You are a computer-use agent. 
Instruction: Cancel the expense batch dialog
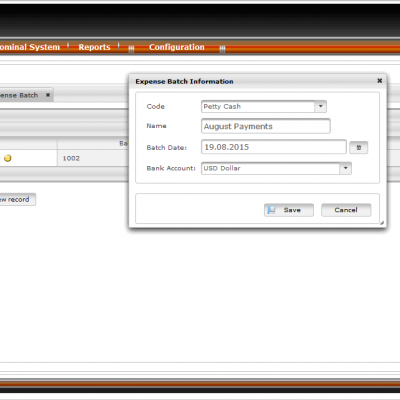346,210
